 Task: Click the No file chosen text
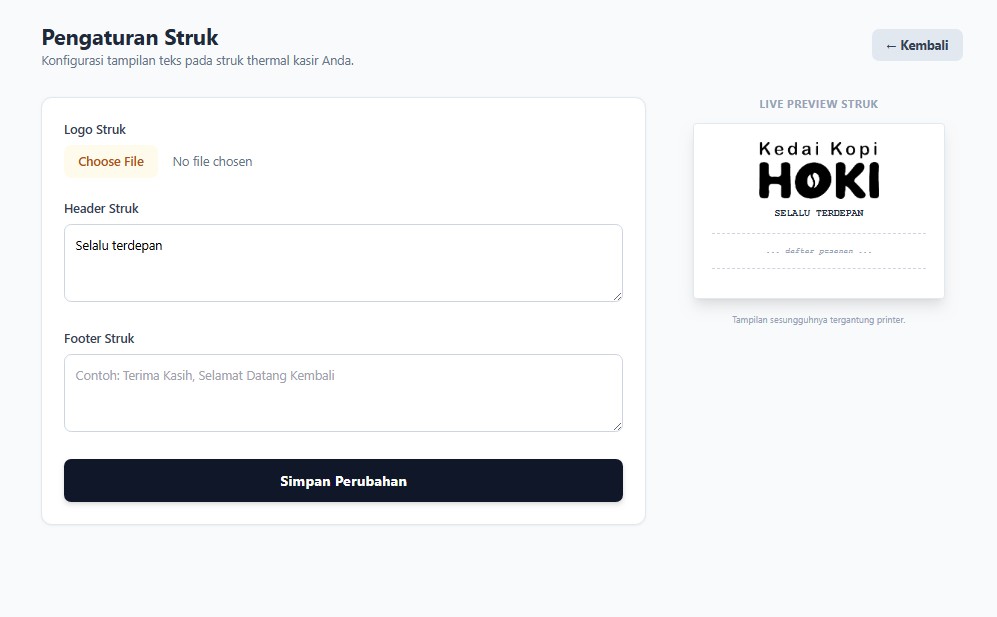coord(212,162)
